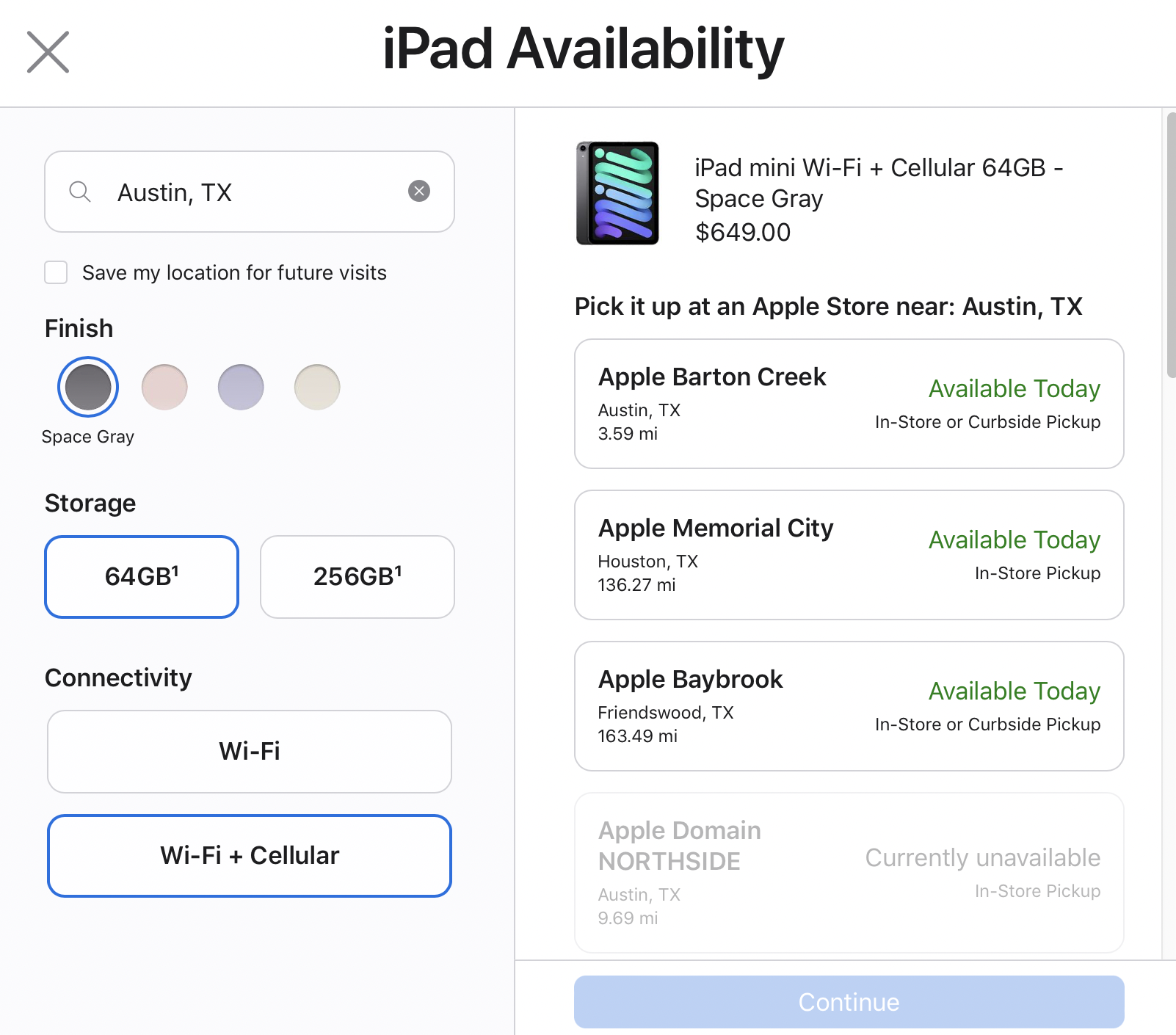
Task: Choose the purple finish swatch
Action: click(241, 387)
